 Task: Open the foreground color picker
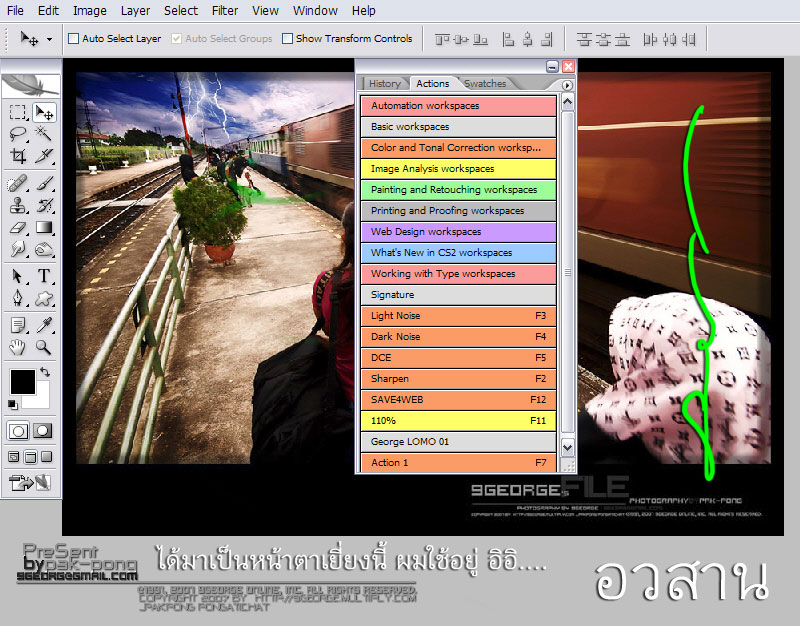23,382
